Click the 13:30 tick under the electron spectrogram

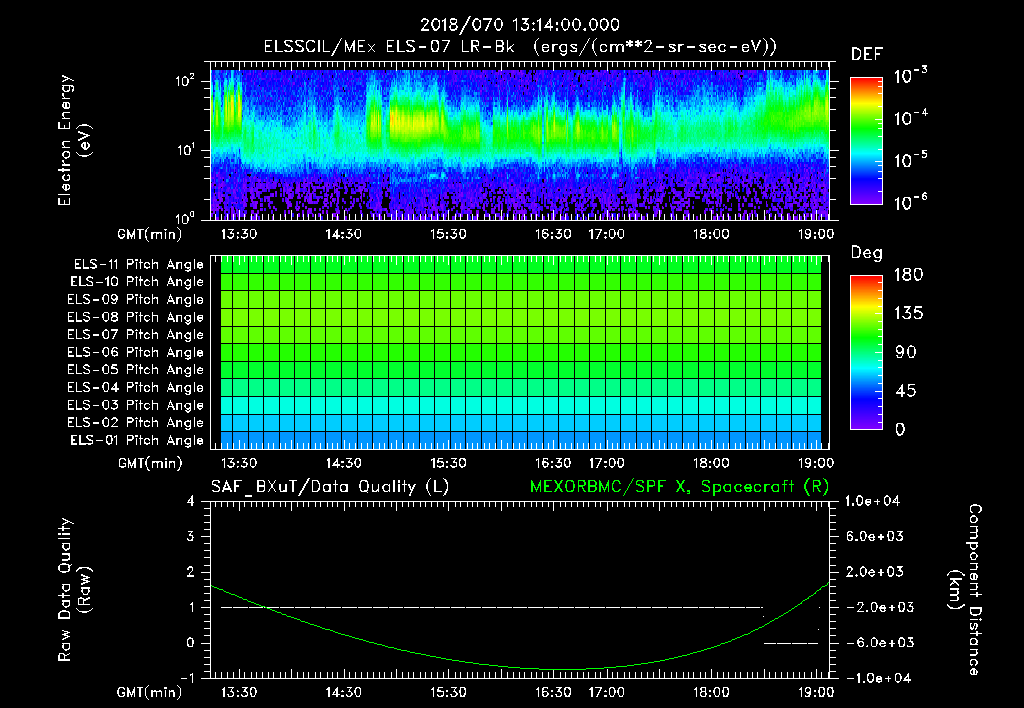[239, 234]
